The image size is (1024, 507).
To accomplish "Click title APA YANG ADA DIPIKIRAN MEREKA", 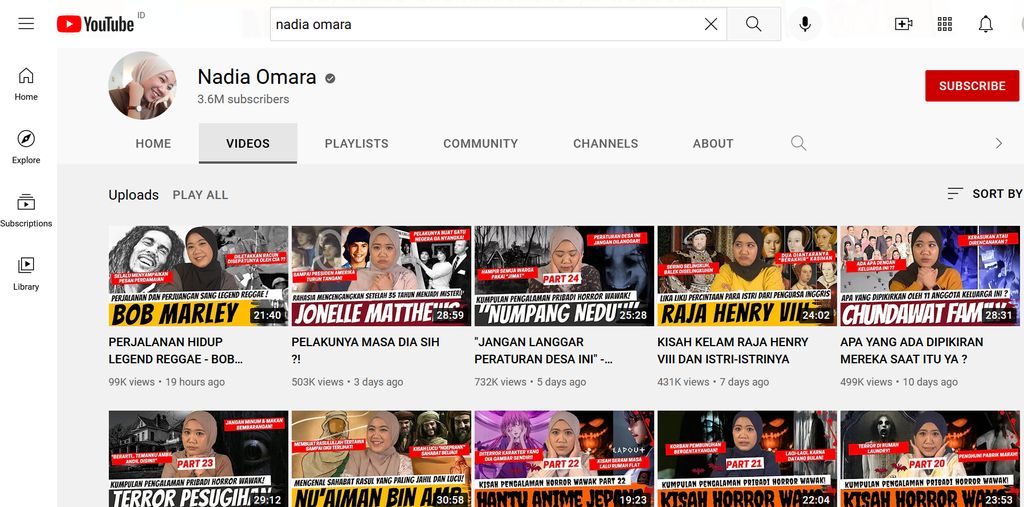I will tap(912, 350).
